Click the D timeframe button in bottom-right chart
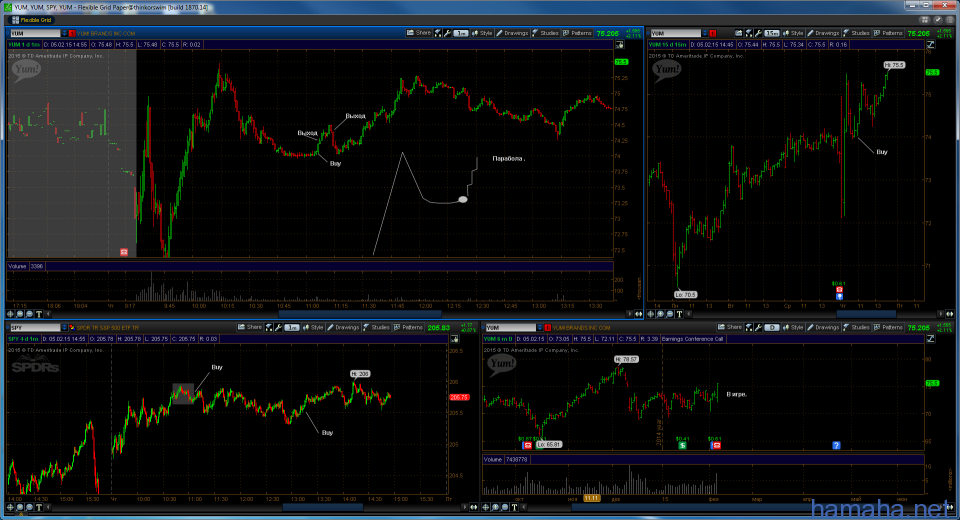The height and width of the screenshot is (520, 960). (x=771, y=327)
